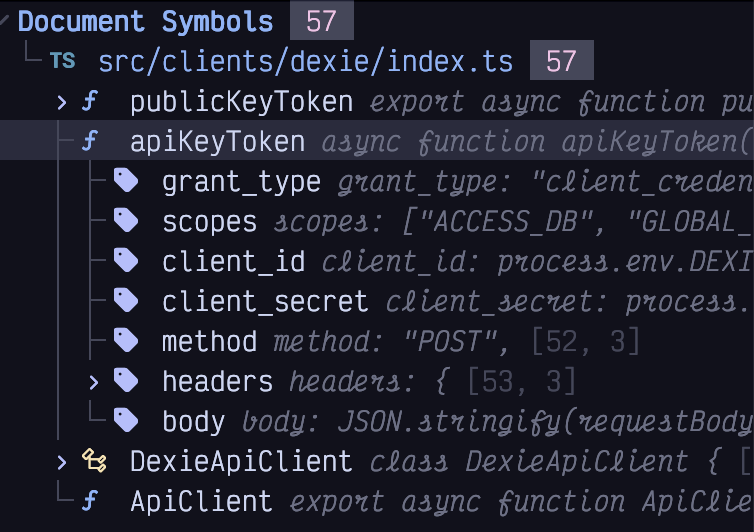Click the 'class DexieApiClient {' detail text
The width and height of the screenshot is (754, 532).
tap(546, 462)
